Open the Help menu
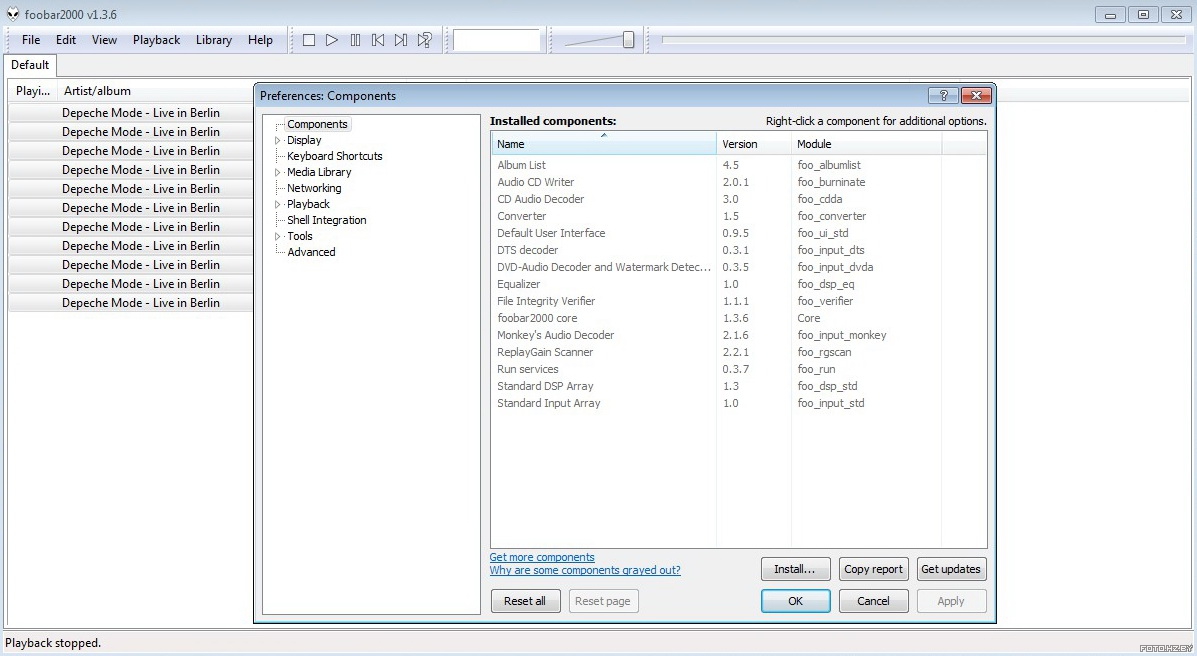The image size is (1197, 656). coord(260,40)
